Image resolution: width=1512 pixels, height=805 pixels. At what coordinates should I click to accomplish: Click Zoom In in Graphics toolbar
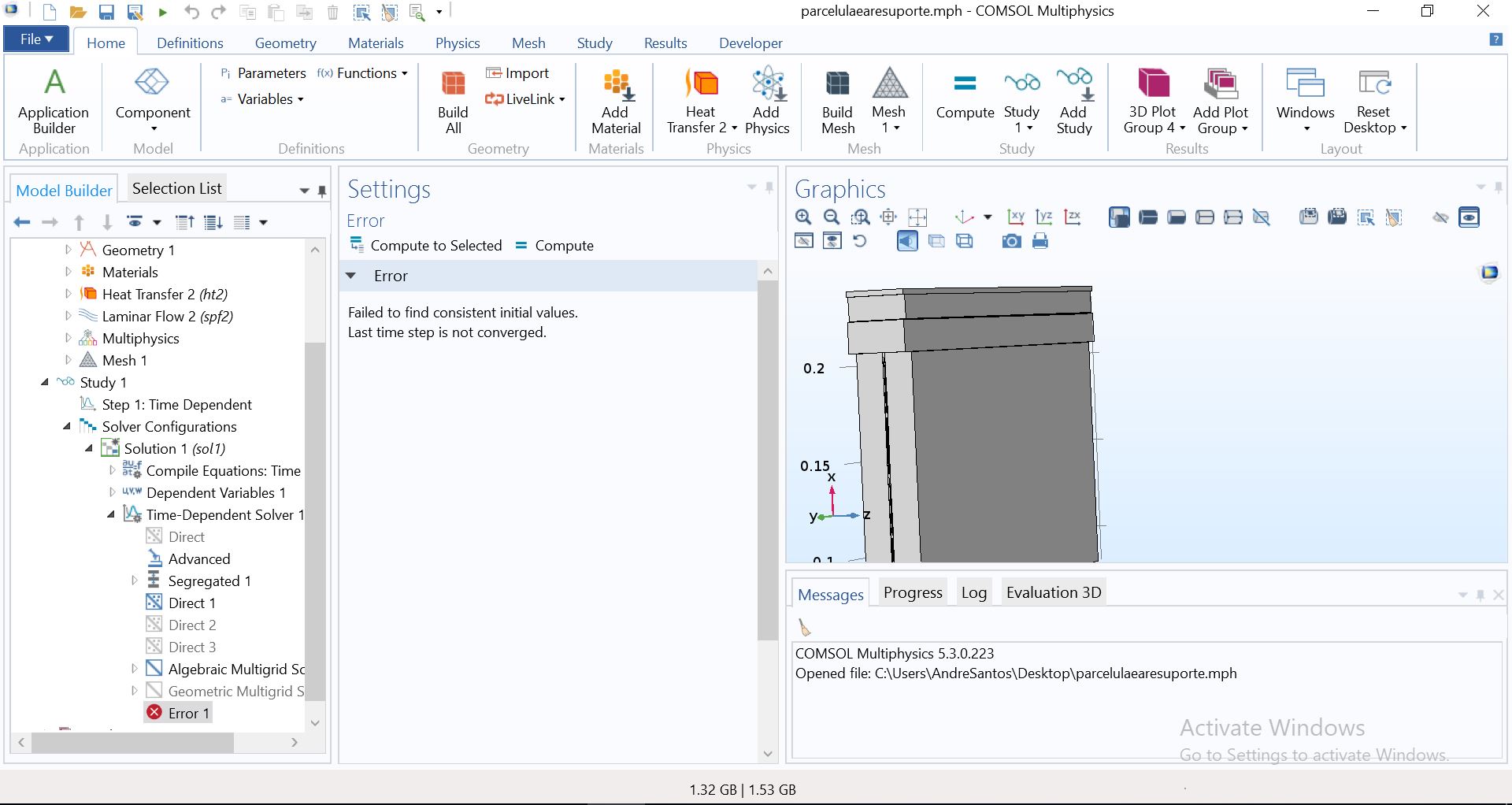click(803, 217)
